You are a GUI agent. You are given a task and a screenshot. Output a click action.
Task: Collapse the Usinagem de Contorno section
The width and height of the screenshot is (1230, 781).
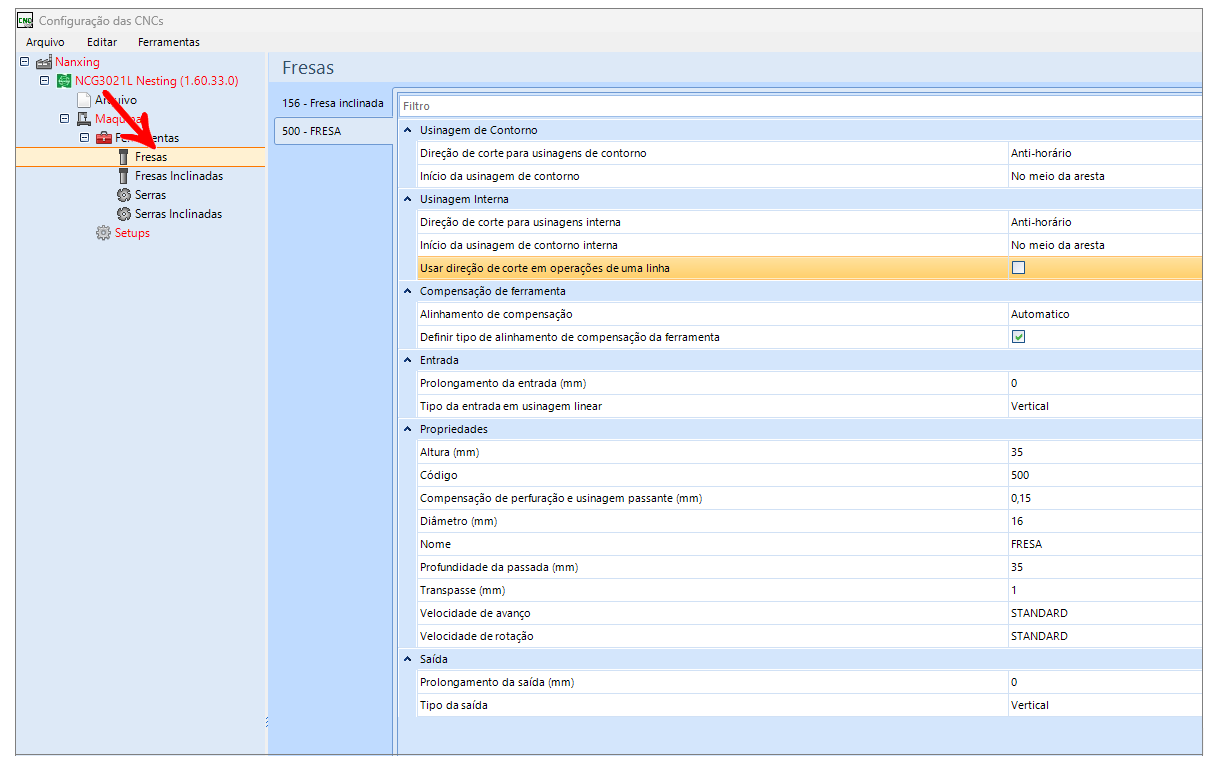pos(407,130)
